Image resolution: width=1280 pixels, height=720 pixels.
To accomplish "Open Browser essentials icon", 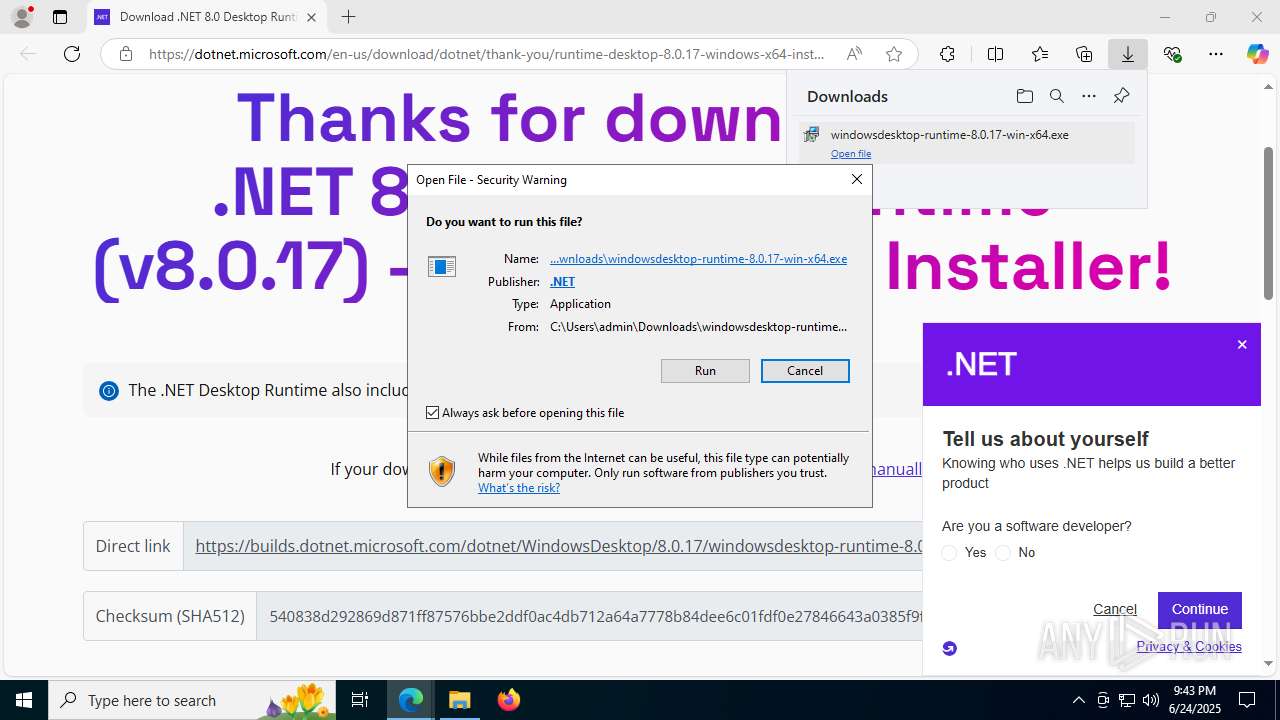I will tap(1173, 54).
